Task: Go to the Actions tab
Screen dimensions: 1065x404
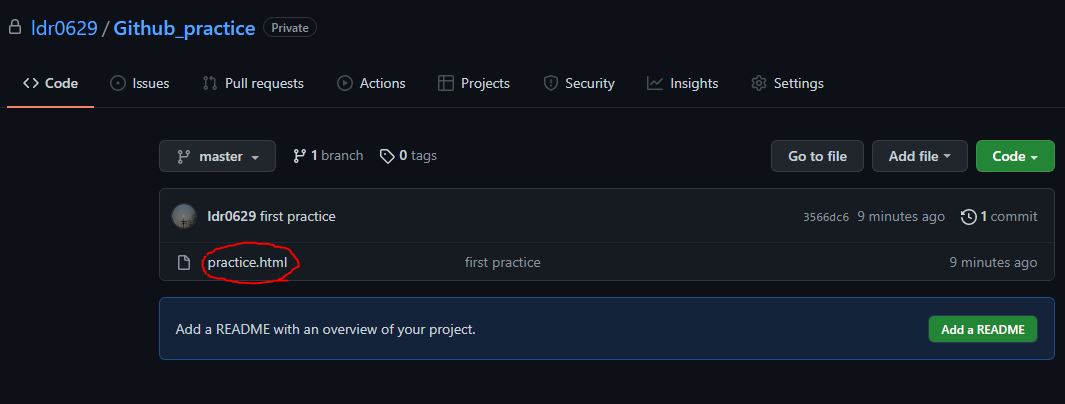Action: (372, 84)
